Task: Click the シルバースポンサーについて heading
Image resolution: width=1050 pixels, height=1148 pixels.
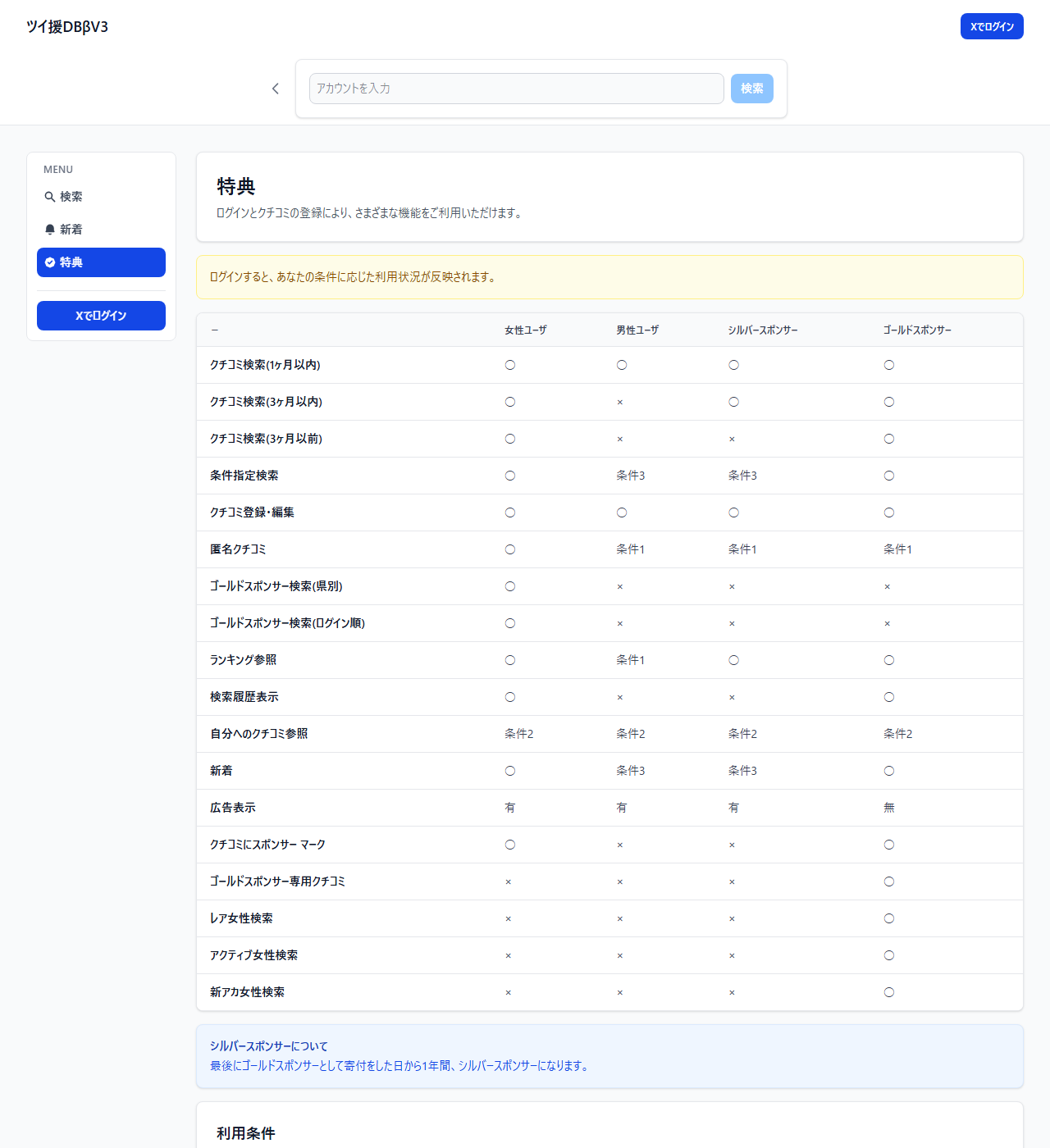Action: [268, 1046]
